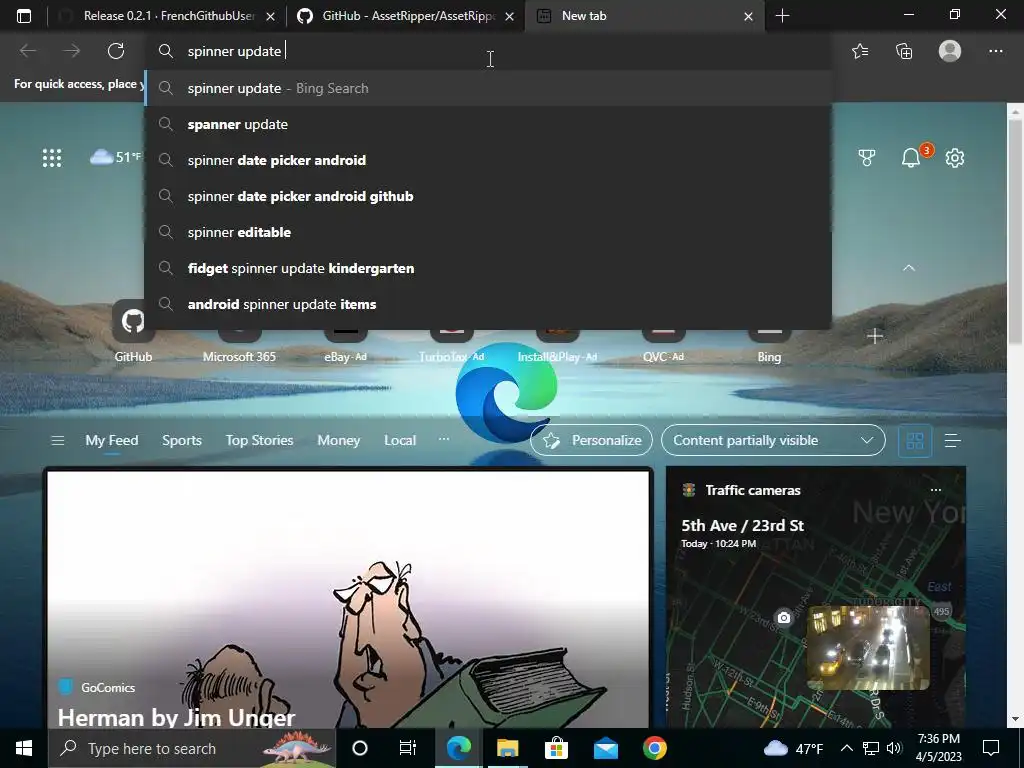Launch Google Chrome from the taskbar

654,748
